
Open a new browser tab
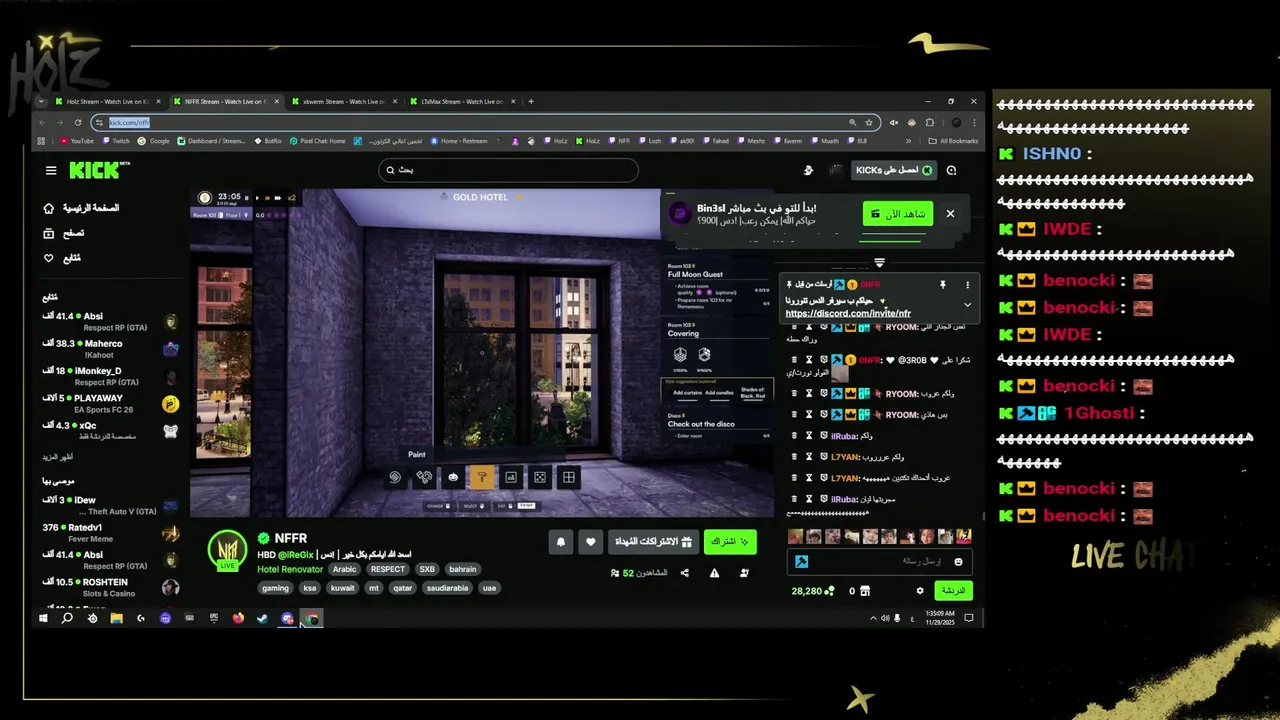(531, 101)
